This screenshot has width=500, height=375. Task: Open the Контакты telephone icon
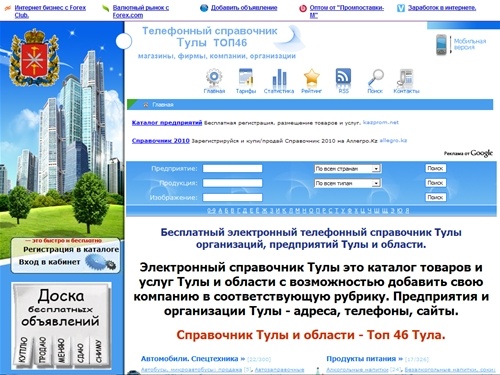point(406,77)
